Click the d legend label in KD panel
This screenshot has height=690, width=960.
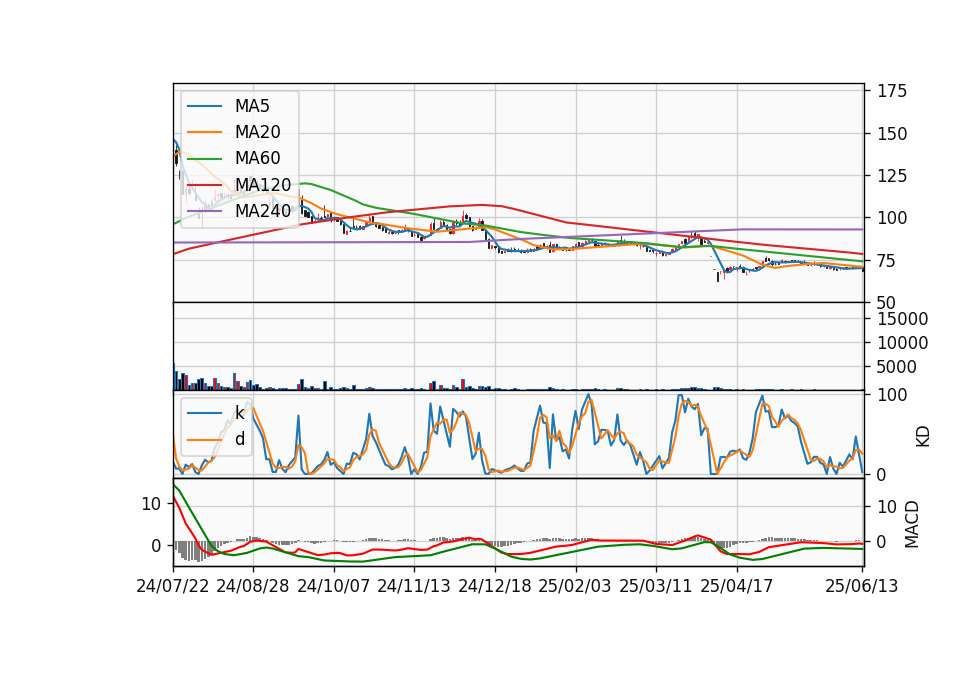pyautogui.click(x=240, y=439)
